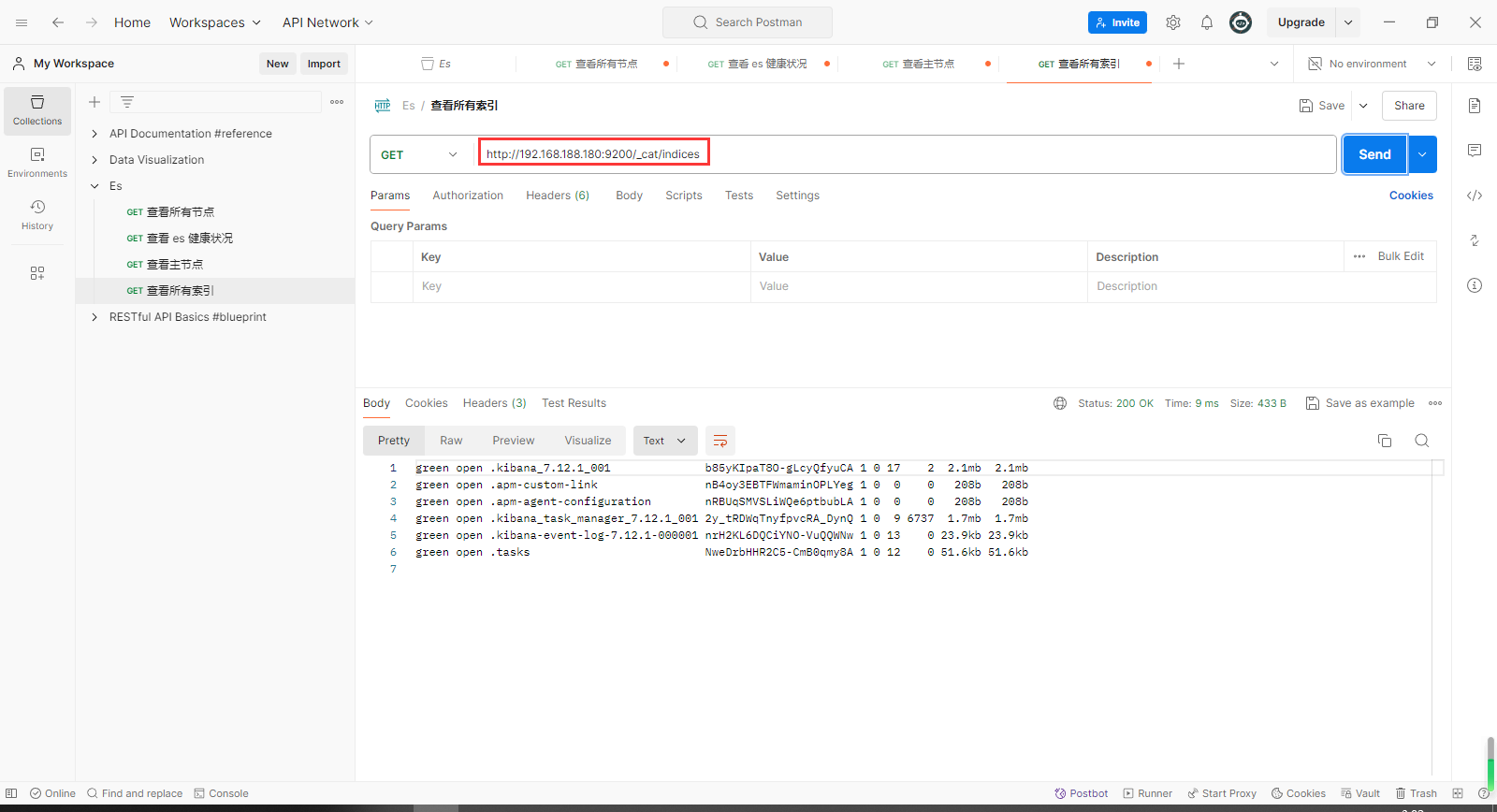This screenshot has height=812, width=1497.
Task: Expand RESTful API Basics #blueprint collection
Action: click(x=94, y=317)
